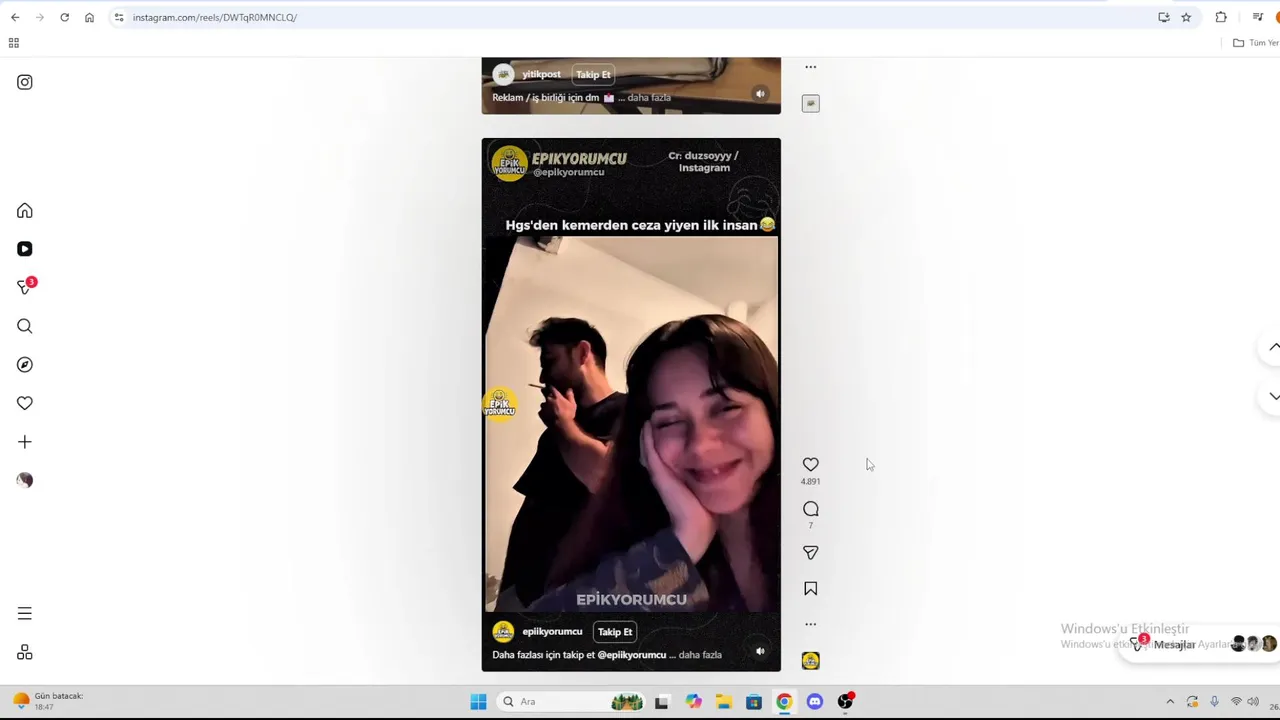The height and width of the screenshot is (720, 1280).
Task: Toggle sound on the yitikpost reel
Action: tap(760, 94)
